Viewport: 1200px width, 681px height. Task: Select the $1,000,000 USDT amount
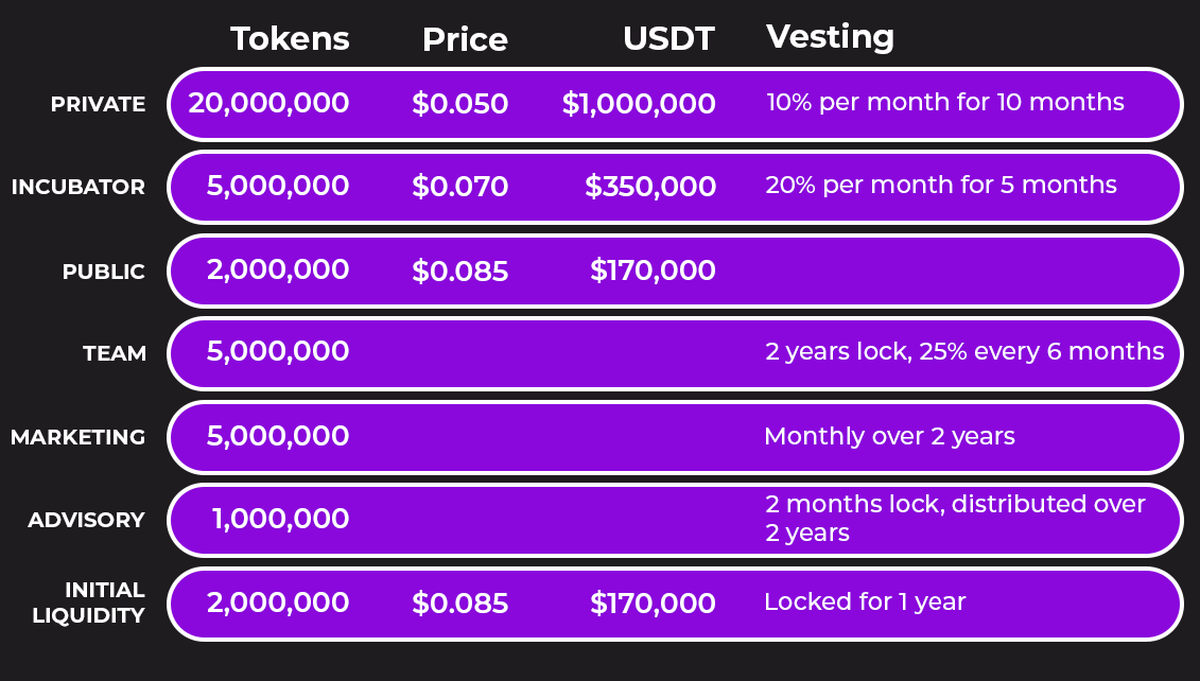638,104
